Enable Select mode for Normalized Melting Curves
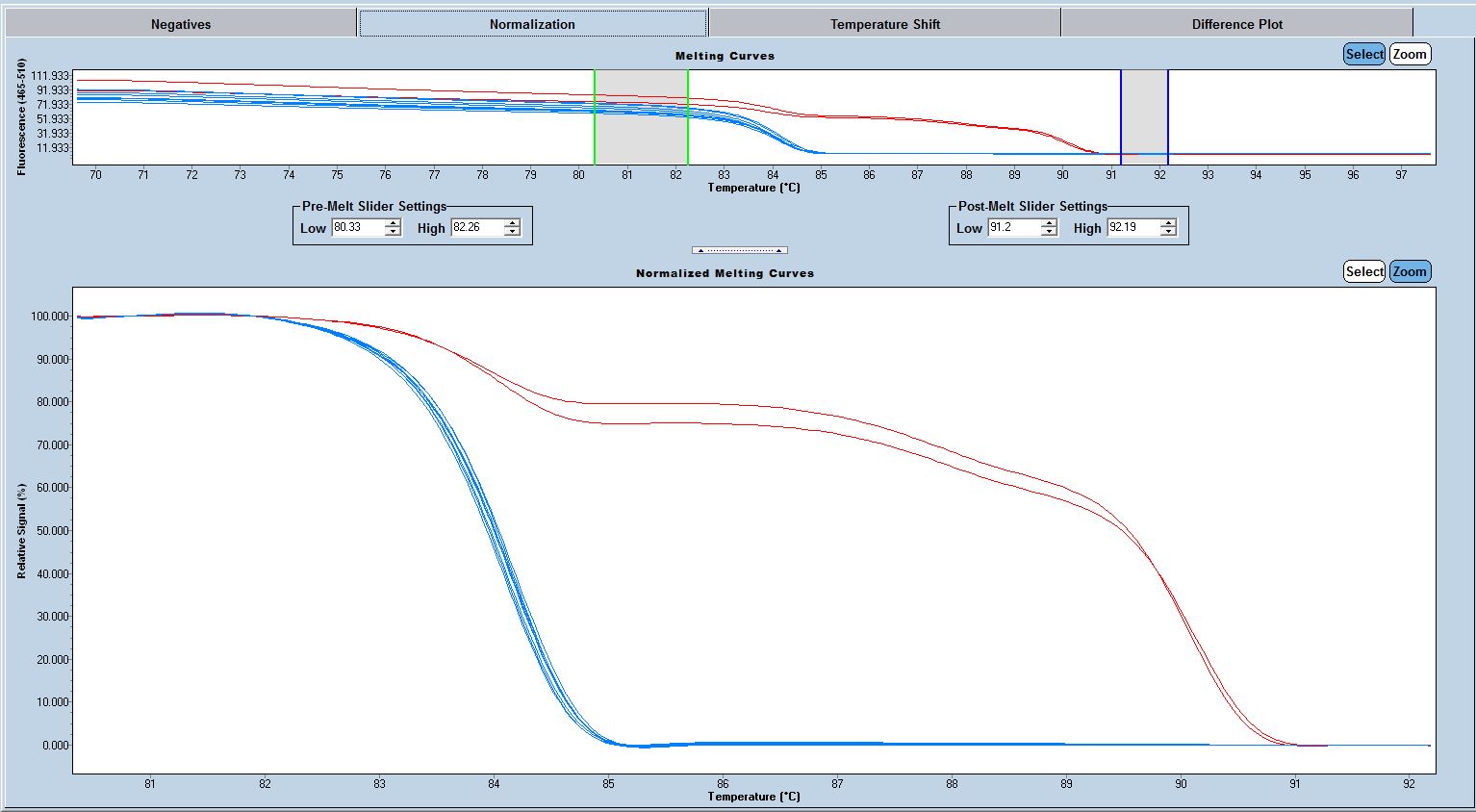Viewport: 1476px width, 812px height. pos(1363,271)
